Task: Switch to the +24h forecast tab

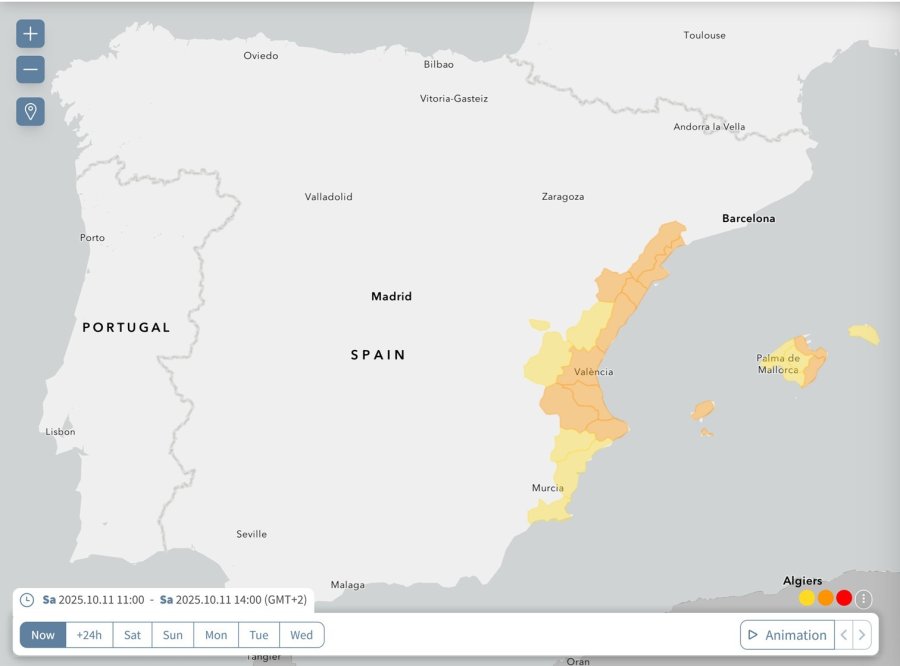Action: click(89, 635)
